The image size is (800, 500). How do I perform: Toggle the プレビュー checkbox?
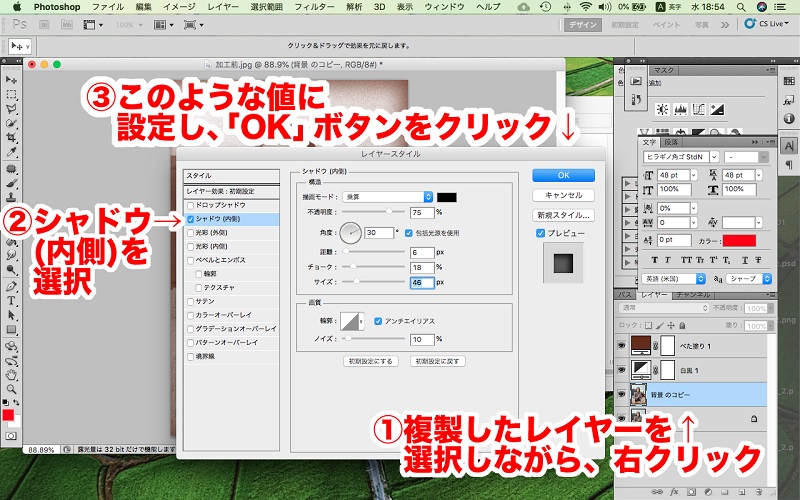(540, 233)
